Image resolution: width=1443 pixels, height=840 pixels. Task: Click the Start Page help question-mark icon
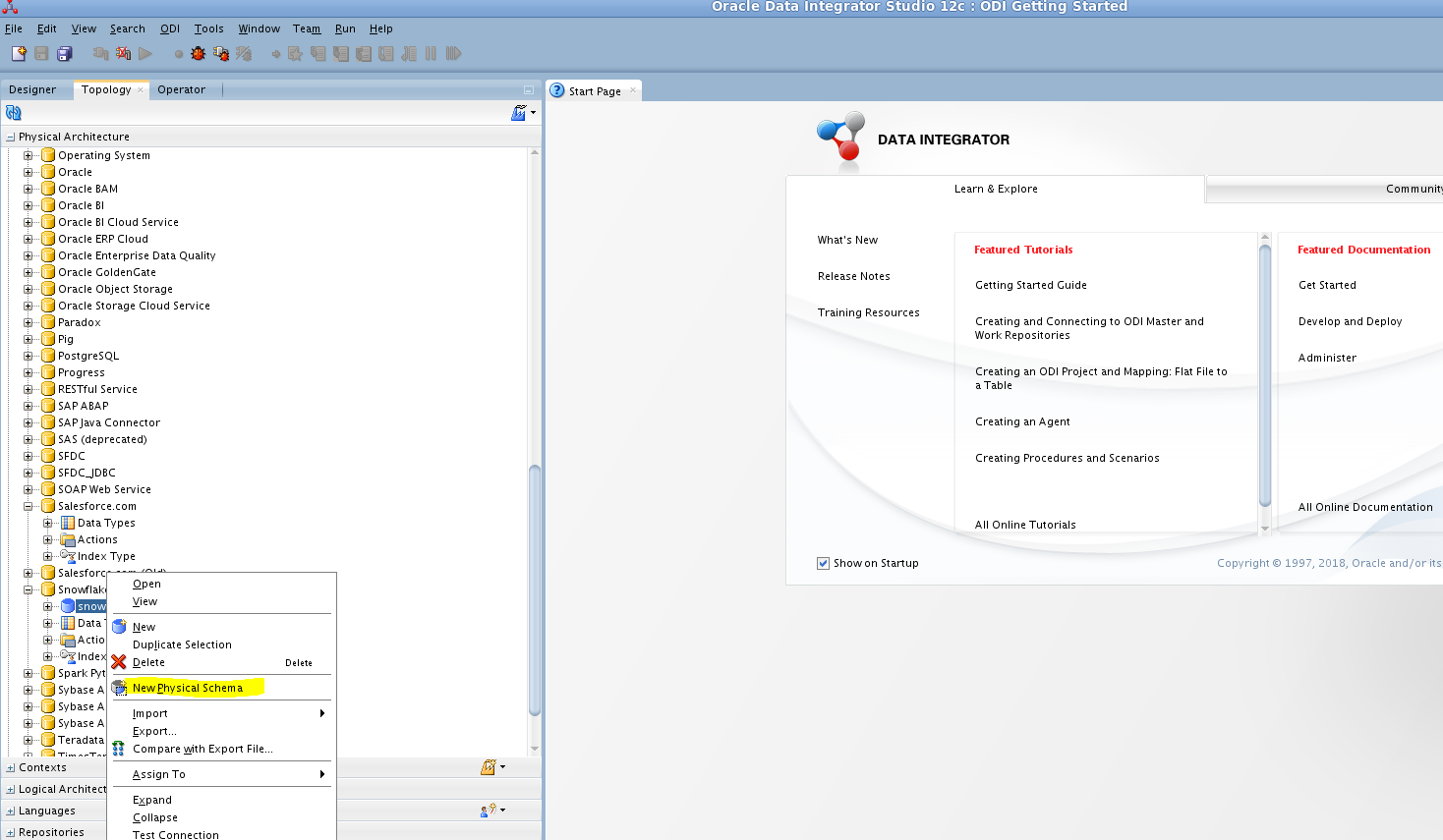pyautogui.click(x=558, y=90)
